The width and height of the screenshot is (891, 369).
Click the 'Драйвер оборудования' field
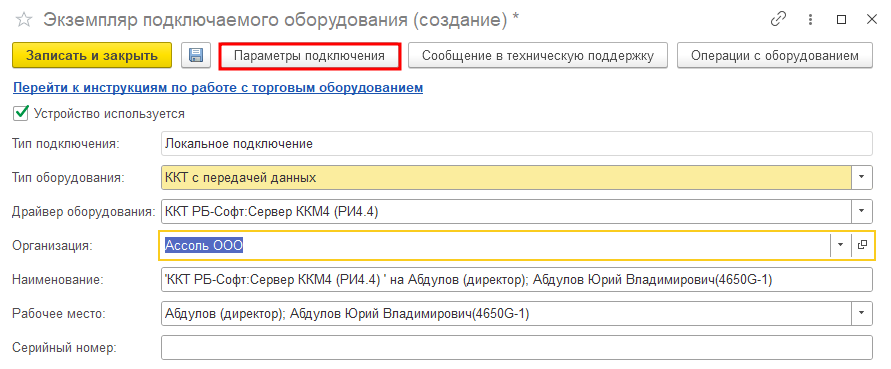tap(506, 212)
